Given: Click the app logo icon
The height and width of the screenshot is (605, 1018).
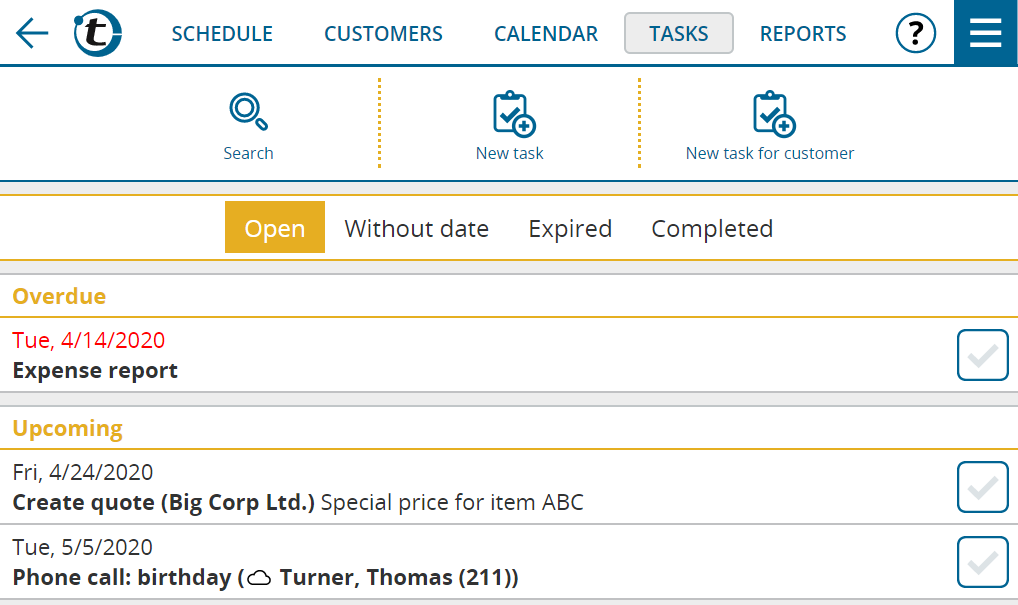Looking at the screenshot, I should (98, 33).
